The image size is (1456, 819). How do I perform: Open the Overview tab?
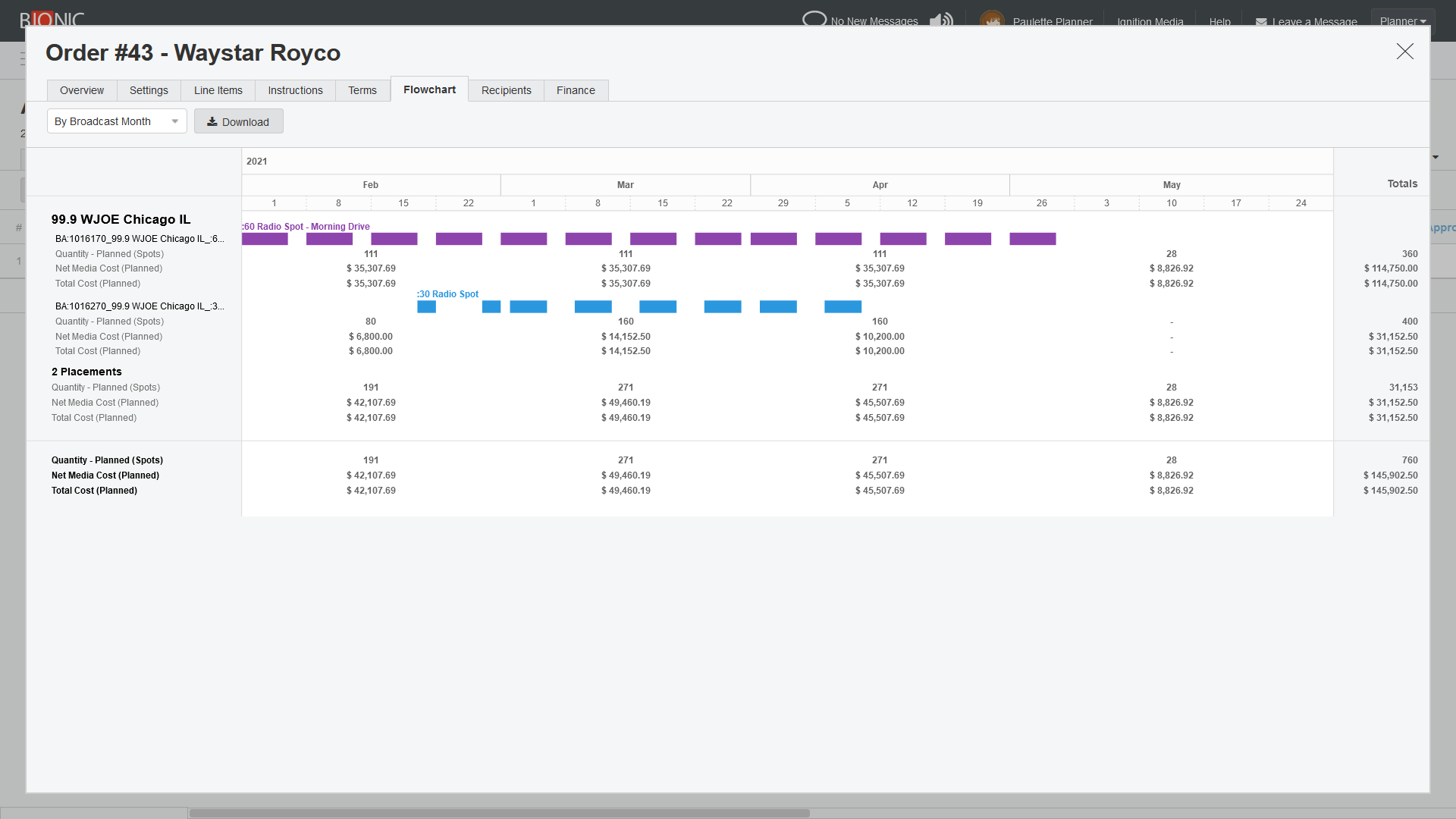coord(82,90)
